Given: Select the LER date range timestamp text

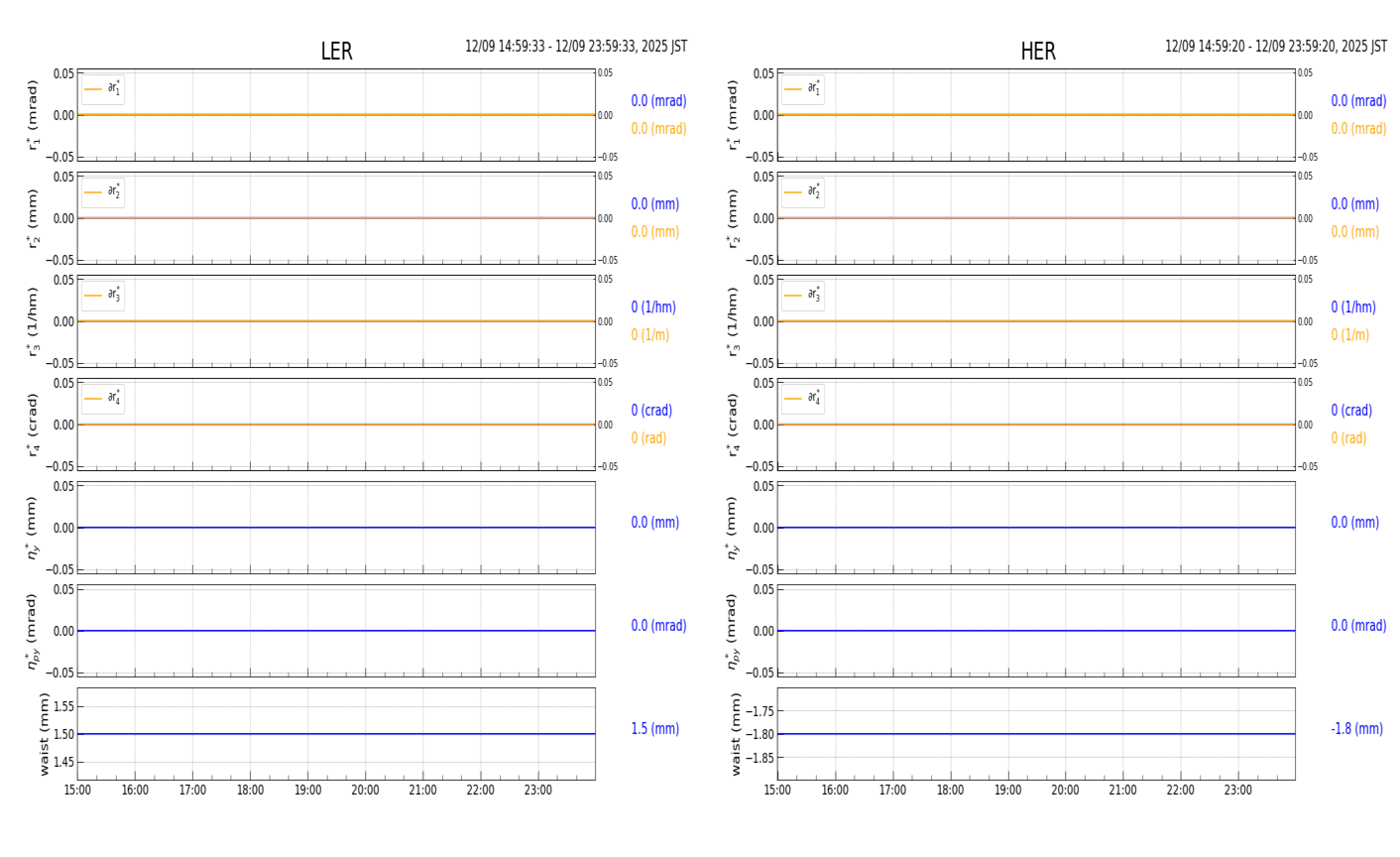Looking at the screenshot, I should click(576, 47).
